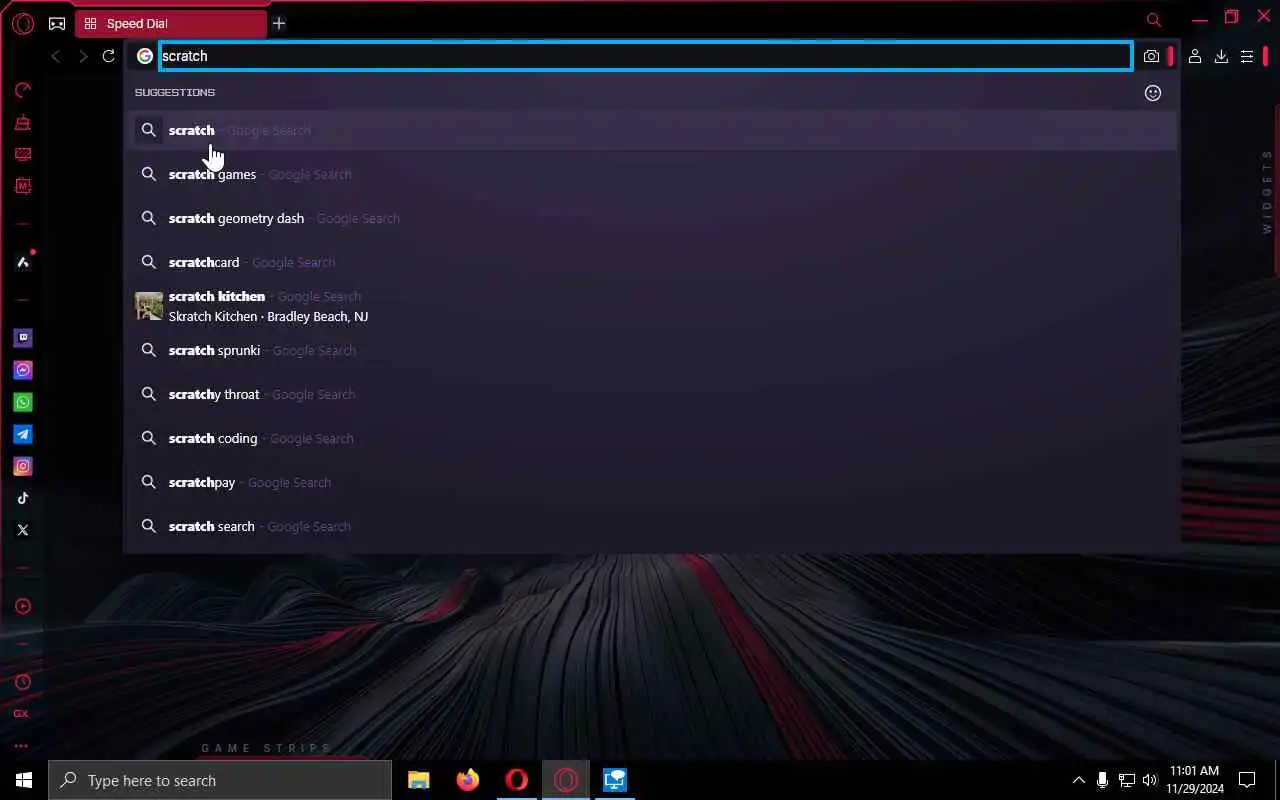Viewport: 1280px width, 800px height.
Task: Open the Windows Start menu
Action: point(24,780)
